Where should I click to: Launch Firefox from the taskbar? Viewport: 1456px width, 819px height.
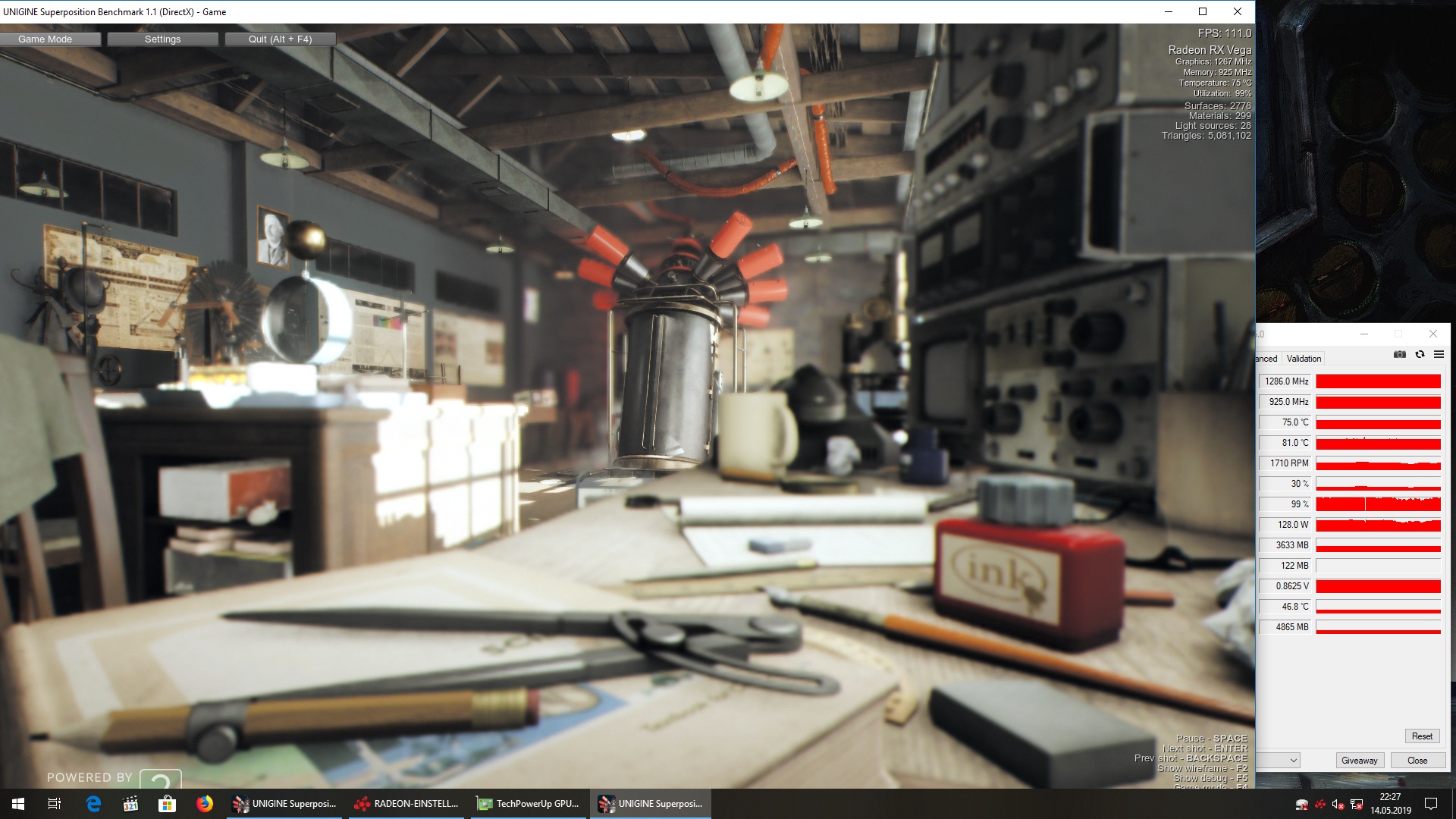click(205, 804)
